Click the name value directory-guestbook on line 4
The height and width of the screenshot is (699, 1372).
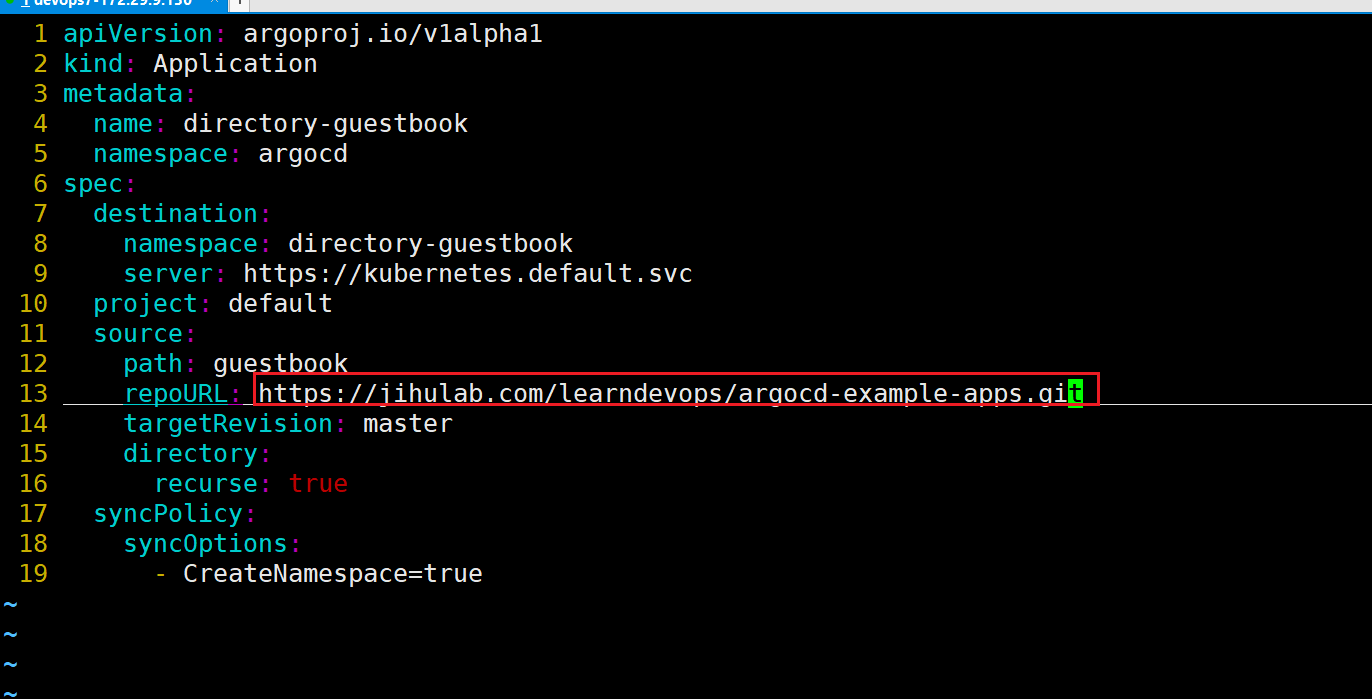tap(325, 124)
